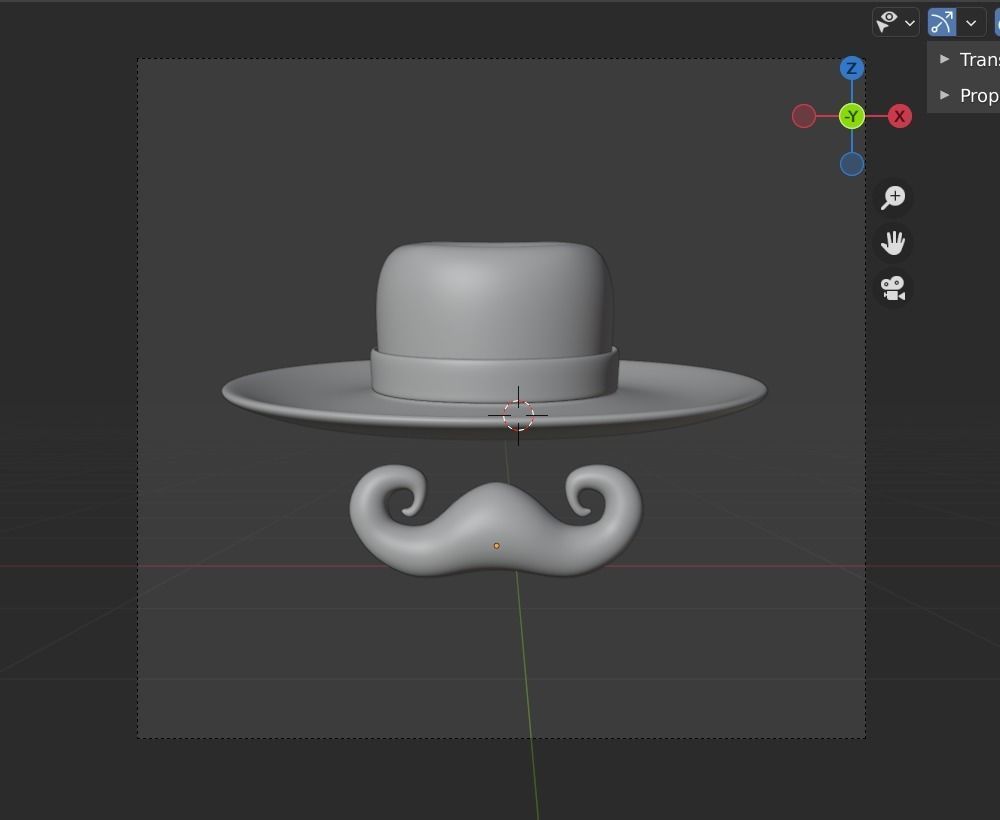Expand the Properties panel

tap(968, 96)
